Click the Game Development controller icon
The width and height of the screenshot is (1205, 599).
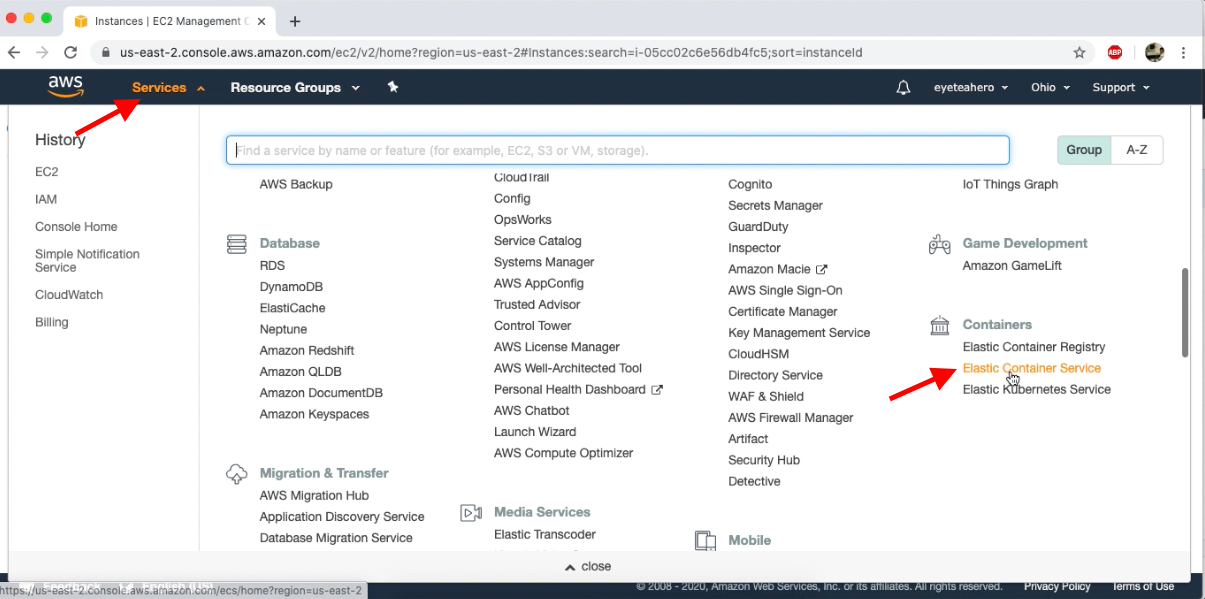(939, 243)
